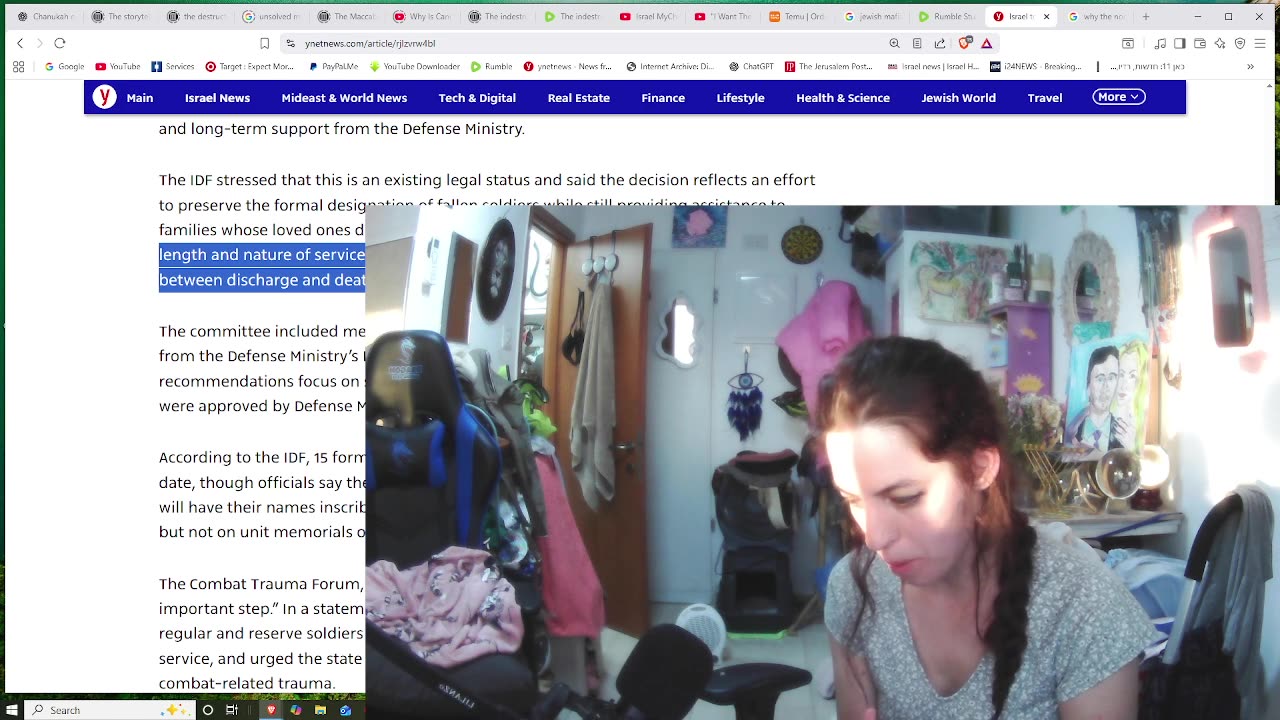1280x720 pixels.
Task: Open the media control music note icon
Action: tap(1160, 43)
